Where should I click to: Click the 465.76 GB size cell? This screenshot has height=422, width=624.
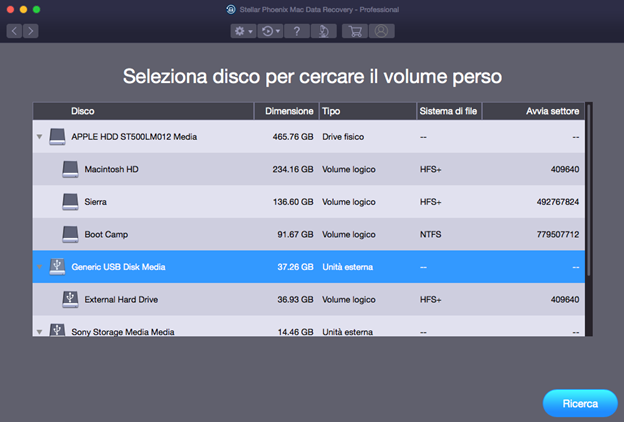[x=293, y=137]
